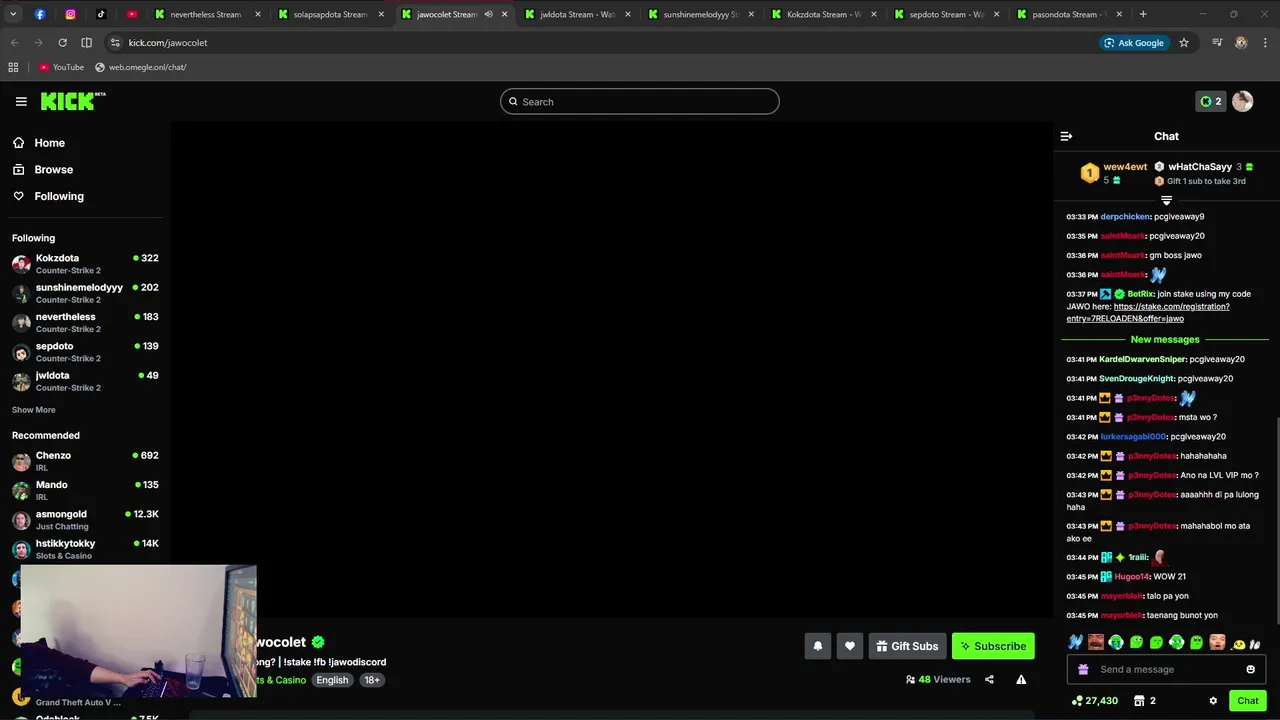Switch to the jwldota Stream tab
This screenshot has width=1280, height=720.
tap(577, 14)
